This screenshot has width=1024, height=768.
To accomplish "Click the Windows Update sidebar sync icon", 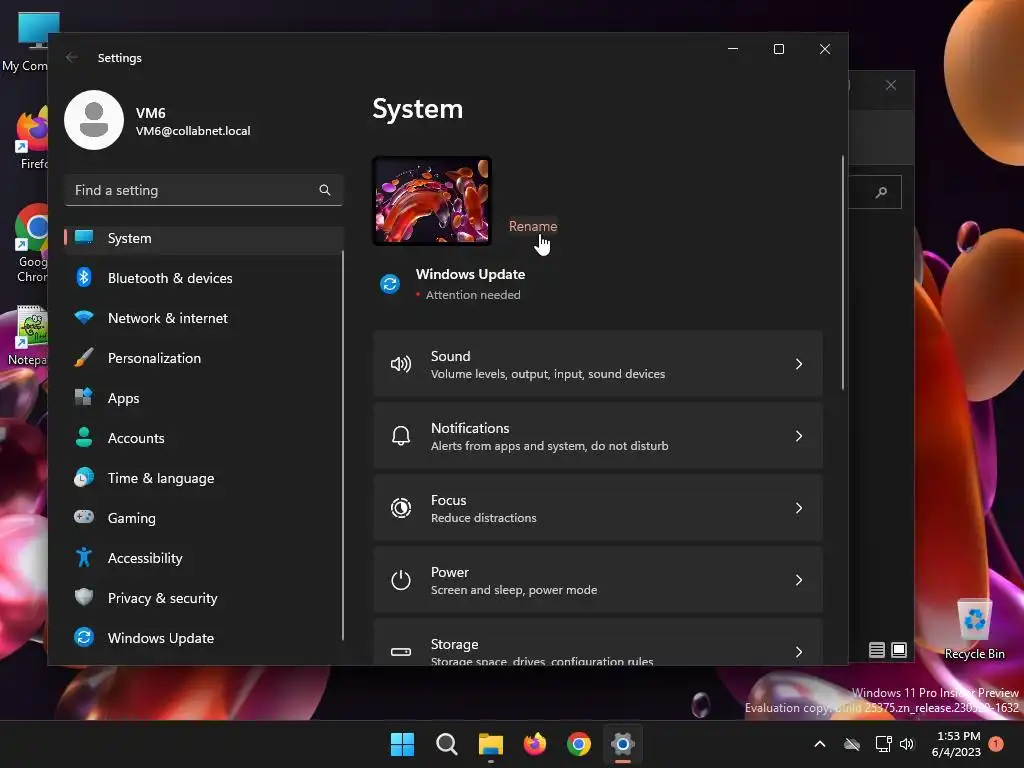I will pyautogui.click(x=84, y=637).
